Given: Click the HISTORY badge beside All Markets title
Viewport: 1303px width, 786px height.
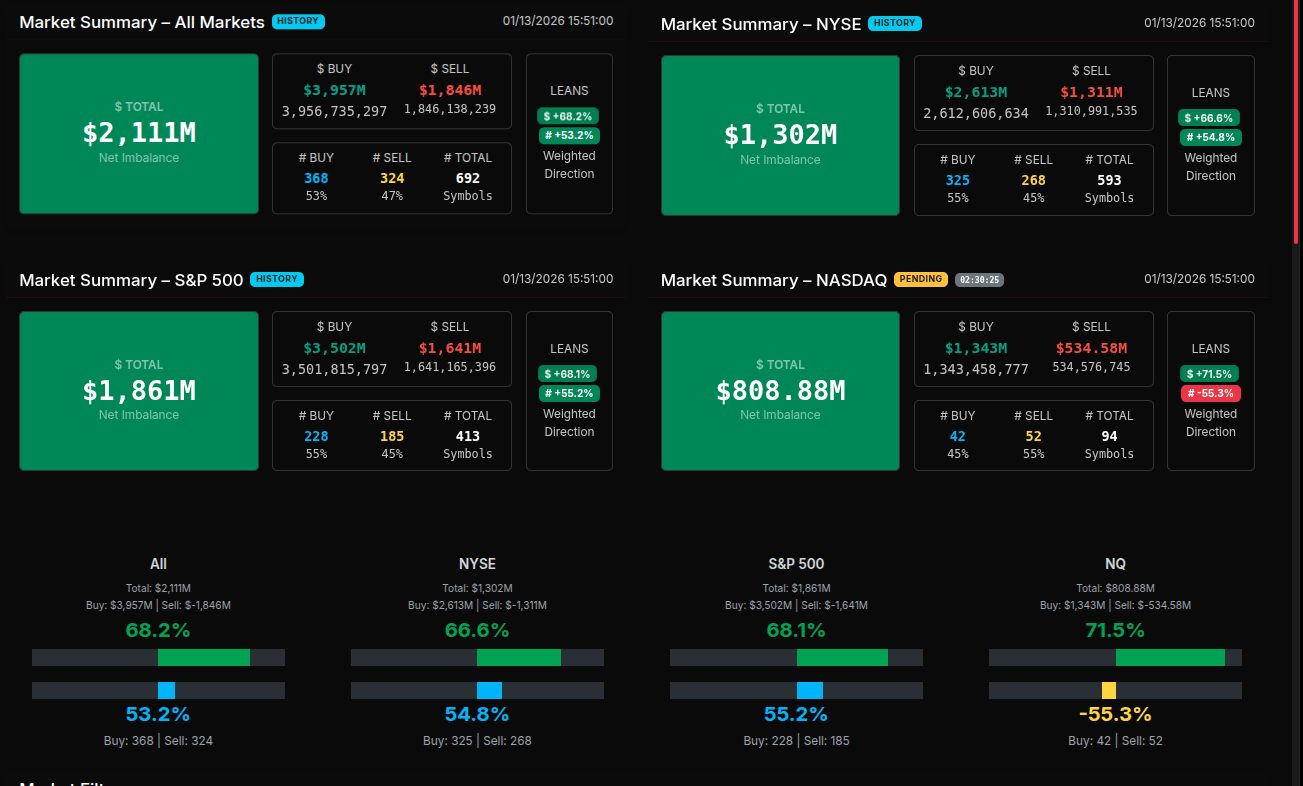Looking at the screenshot, I should pyautogui.click(x=298, y=21).
